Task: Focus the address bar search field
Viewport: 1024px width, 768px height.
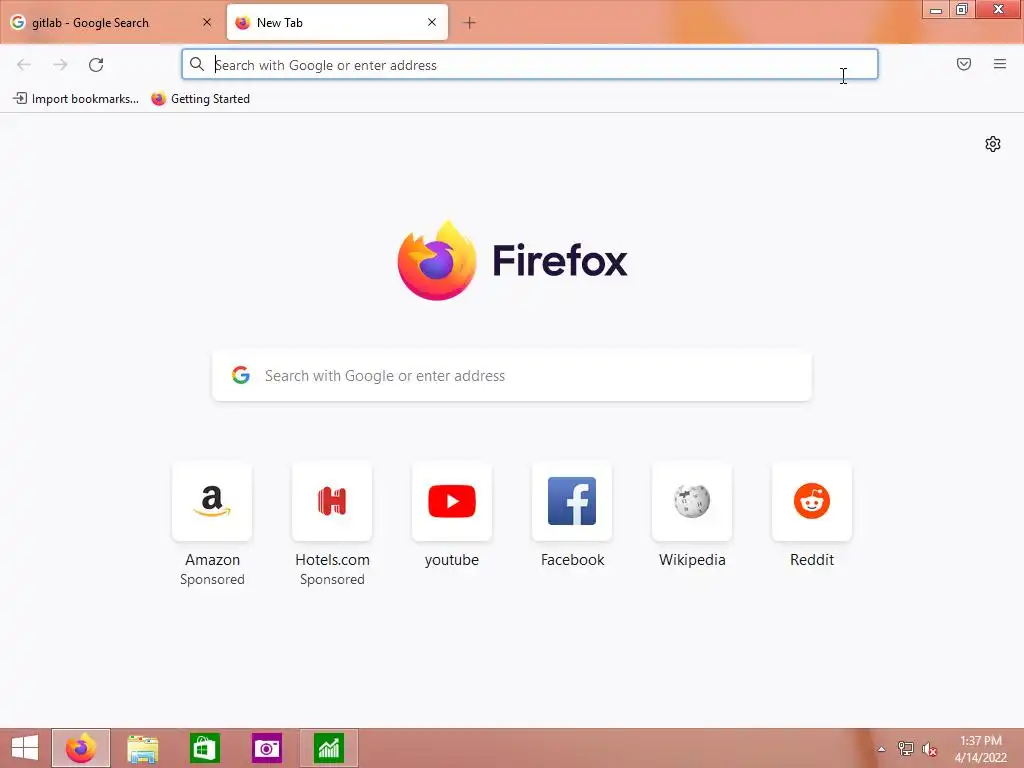Action: coord(530,65)
